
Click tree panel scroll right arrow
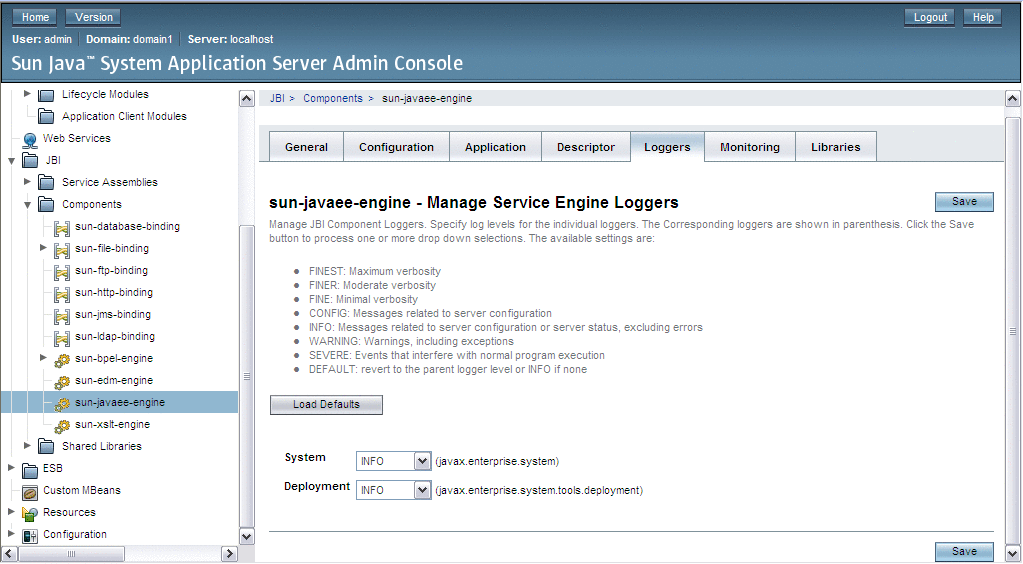[x=229, y=554]
